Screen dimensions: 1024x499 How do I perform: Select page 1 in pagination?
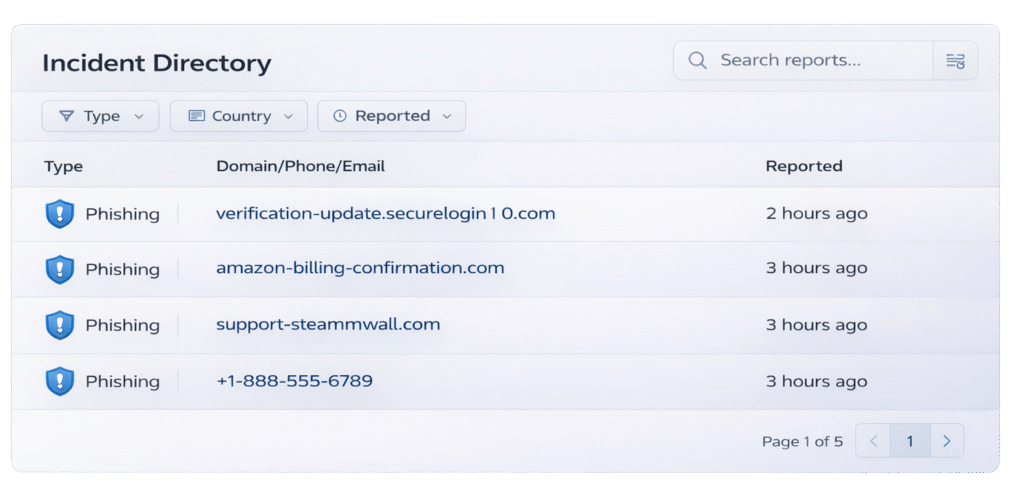pyautogui.click(x=910, y=440)
